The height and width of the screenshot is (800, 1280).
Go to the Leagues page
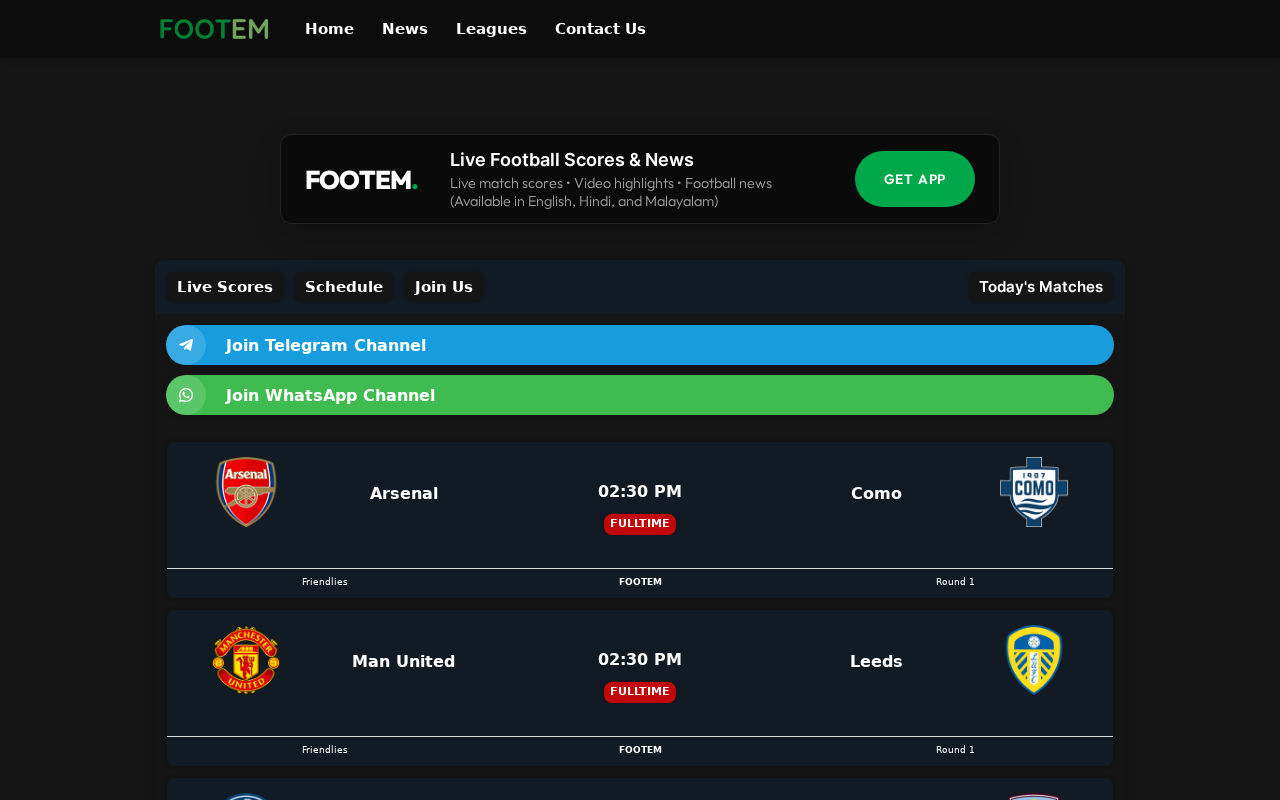pos(491,29)
